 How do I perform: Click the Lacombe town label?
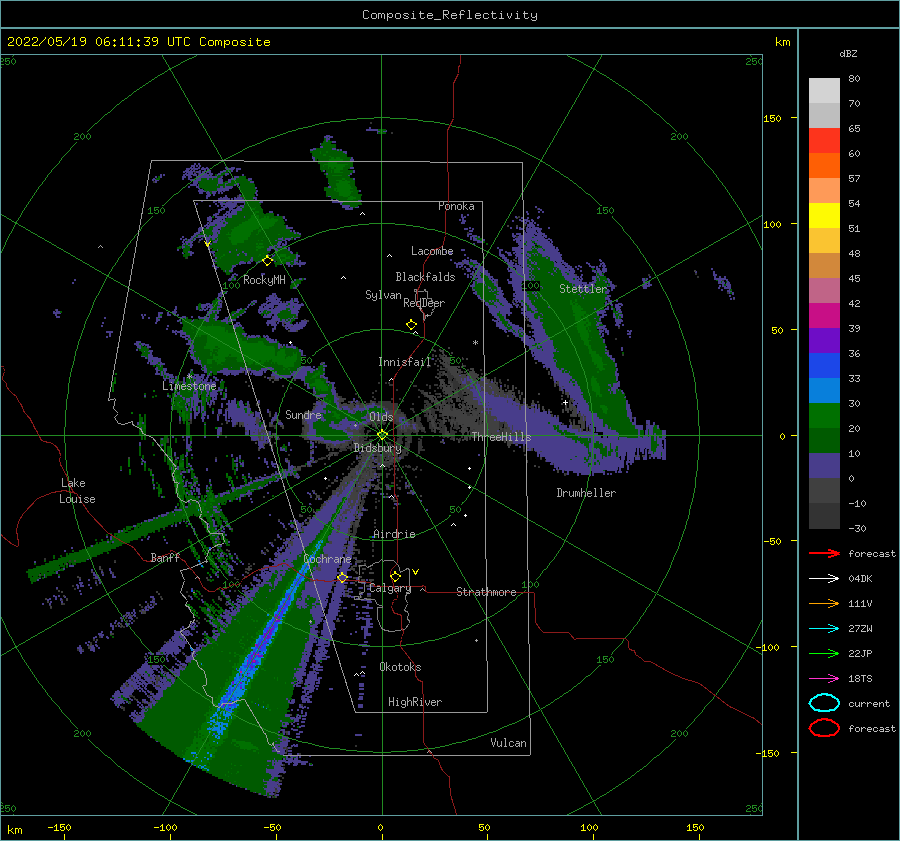[432, 251]
